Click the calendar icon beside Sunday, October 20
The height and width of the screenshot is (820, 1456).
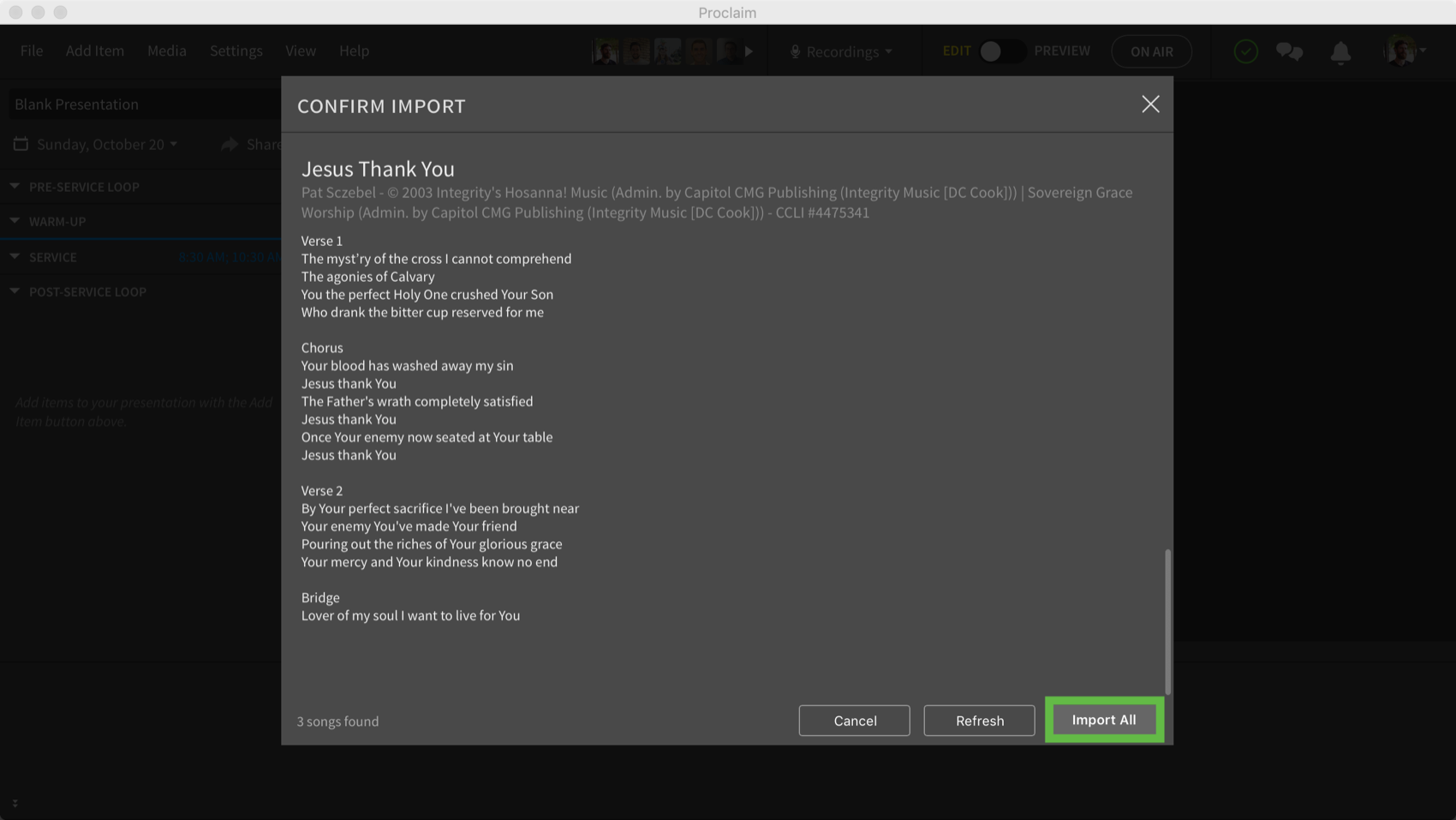click(x=21, y=144)
